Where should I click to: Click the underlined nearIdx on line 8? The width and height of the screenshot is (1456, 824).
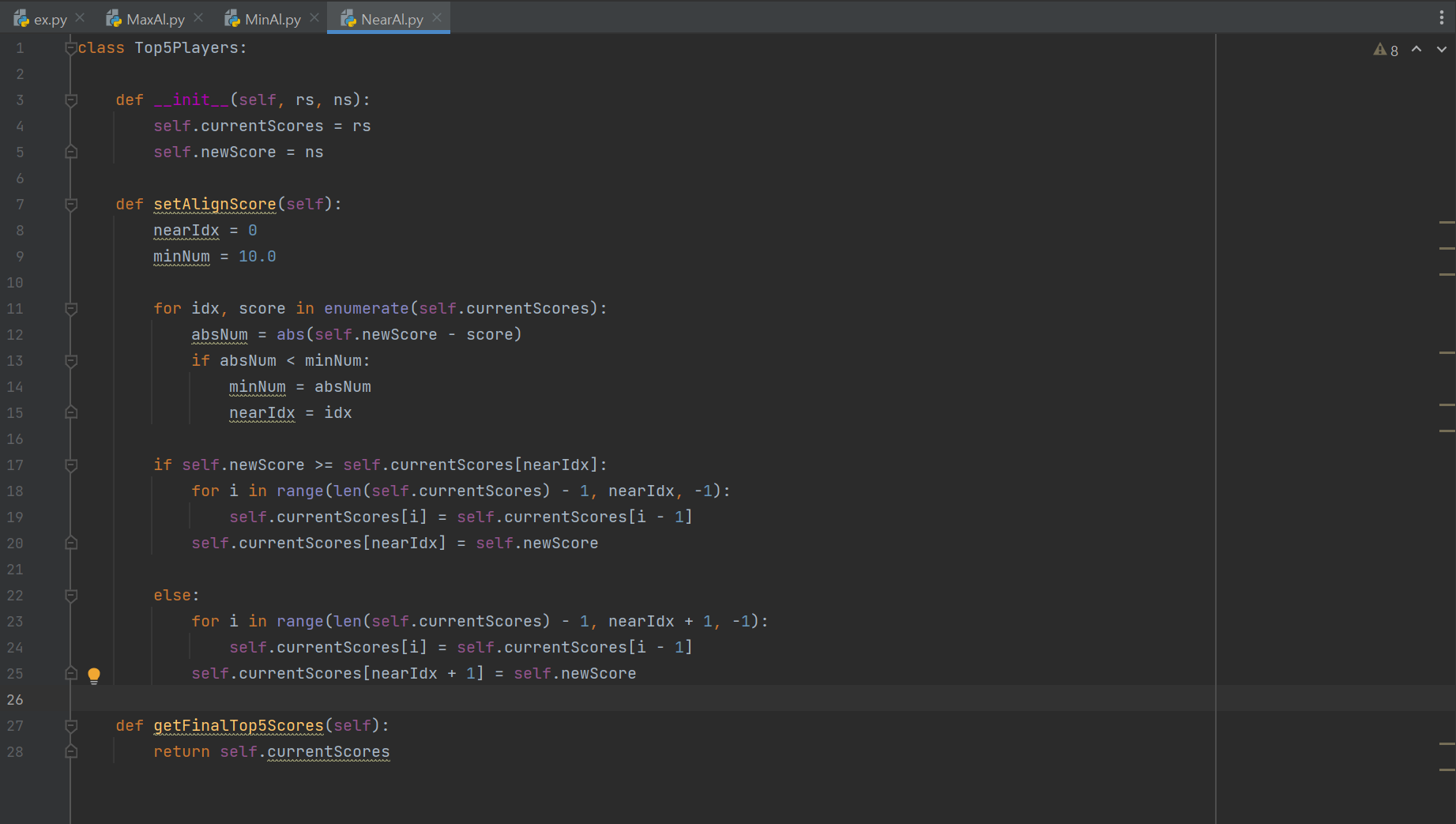click(x=186, y=230)
